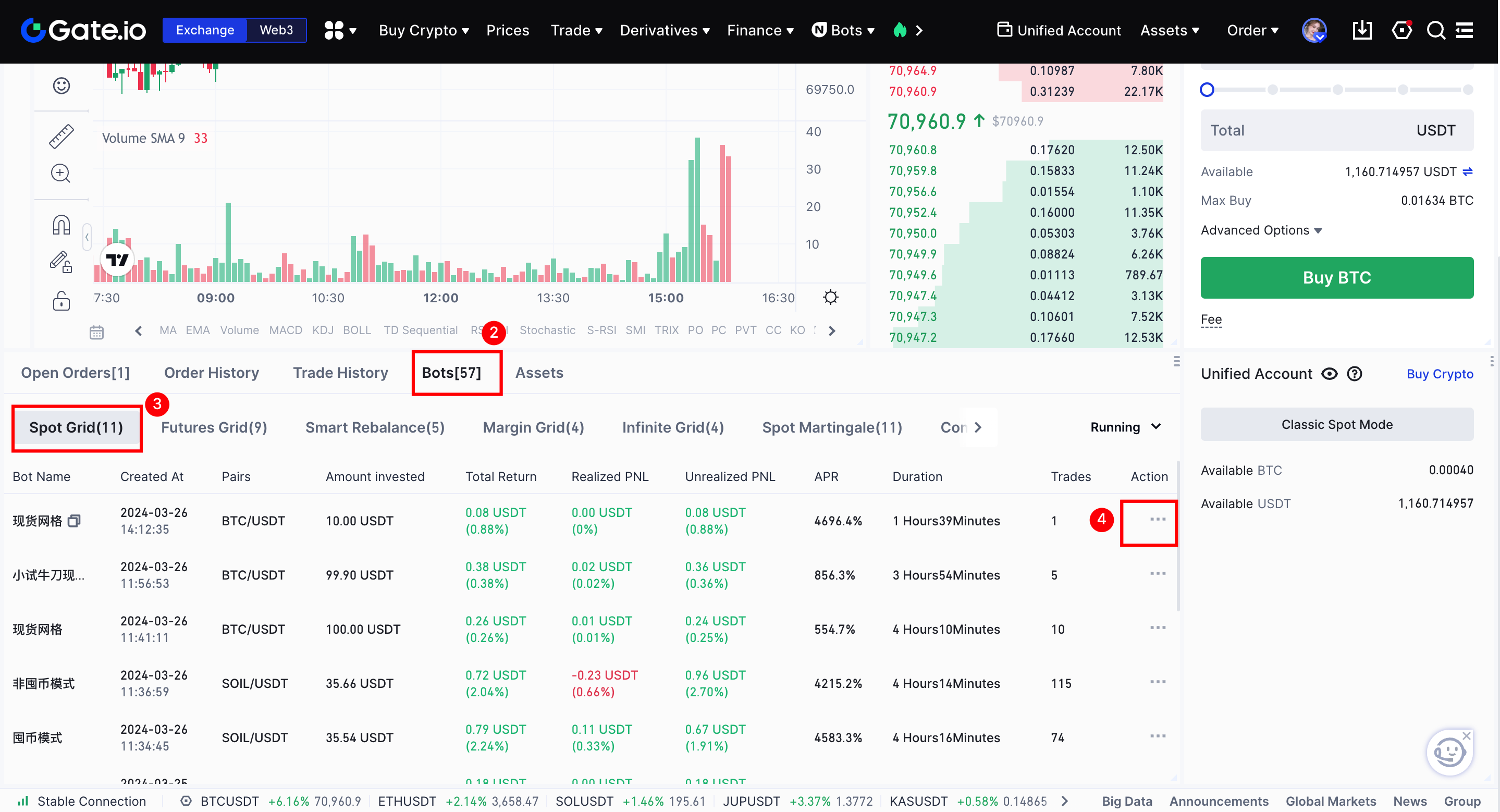Click the search magnifier in top navigation
Screen dimensions: 1500x812
(1435, 30)
